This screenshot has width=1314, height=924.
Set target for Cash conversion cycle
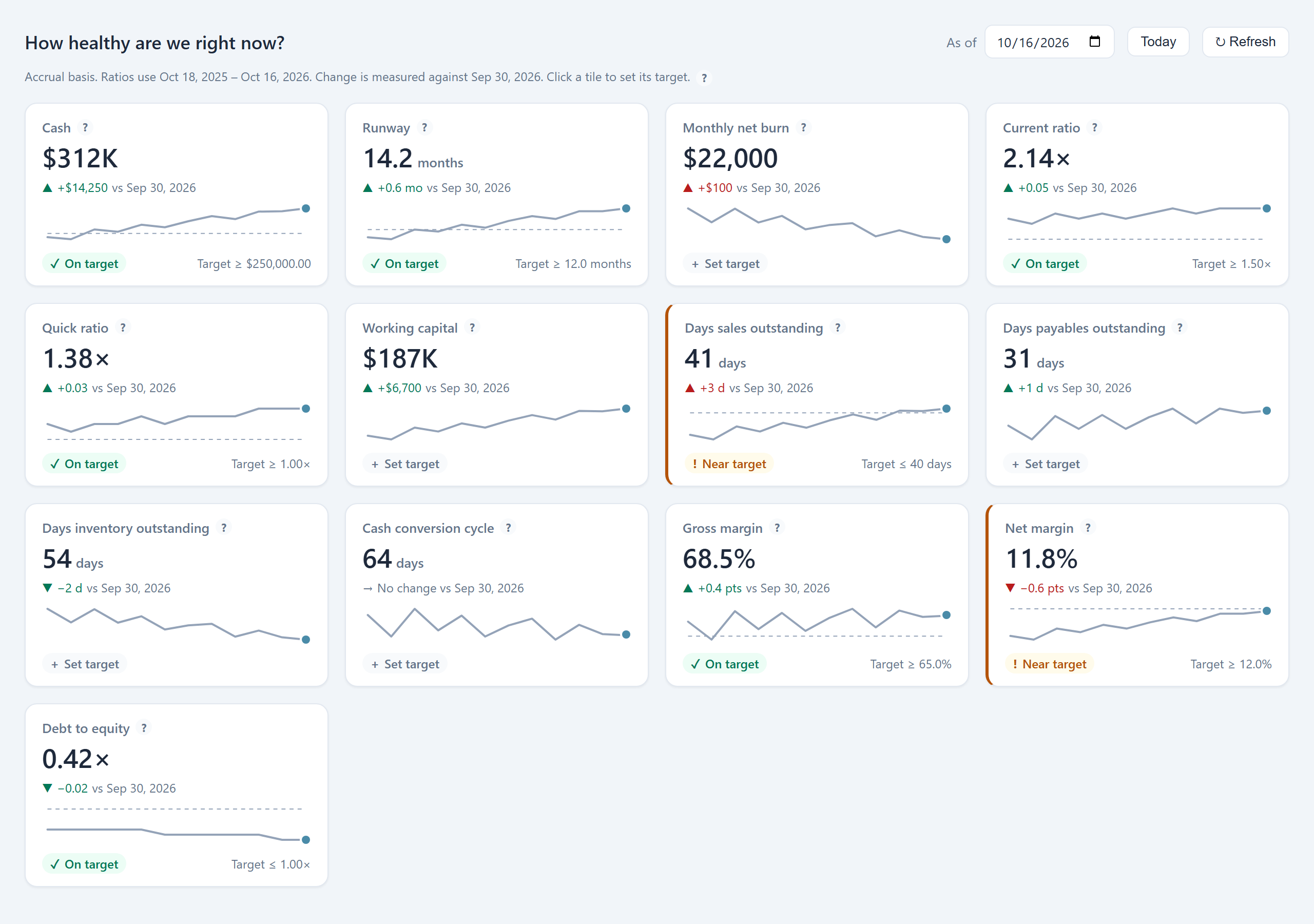click(404, 664)
